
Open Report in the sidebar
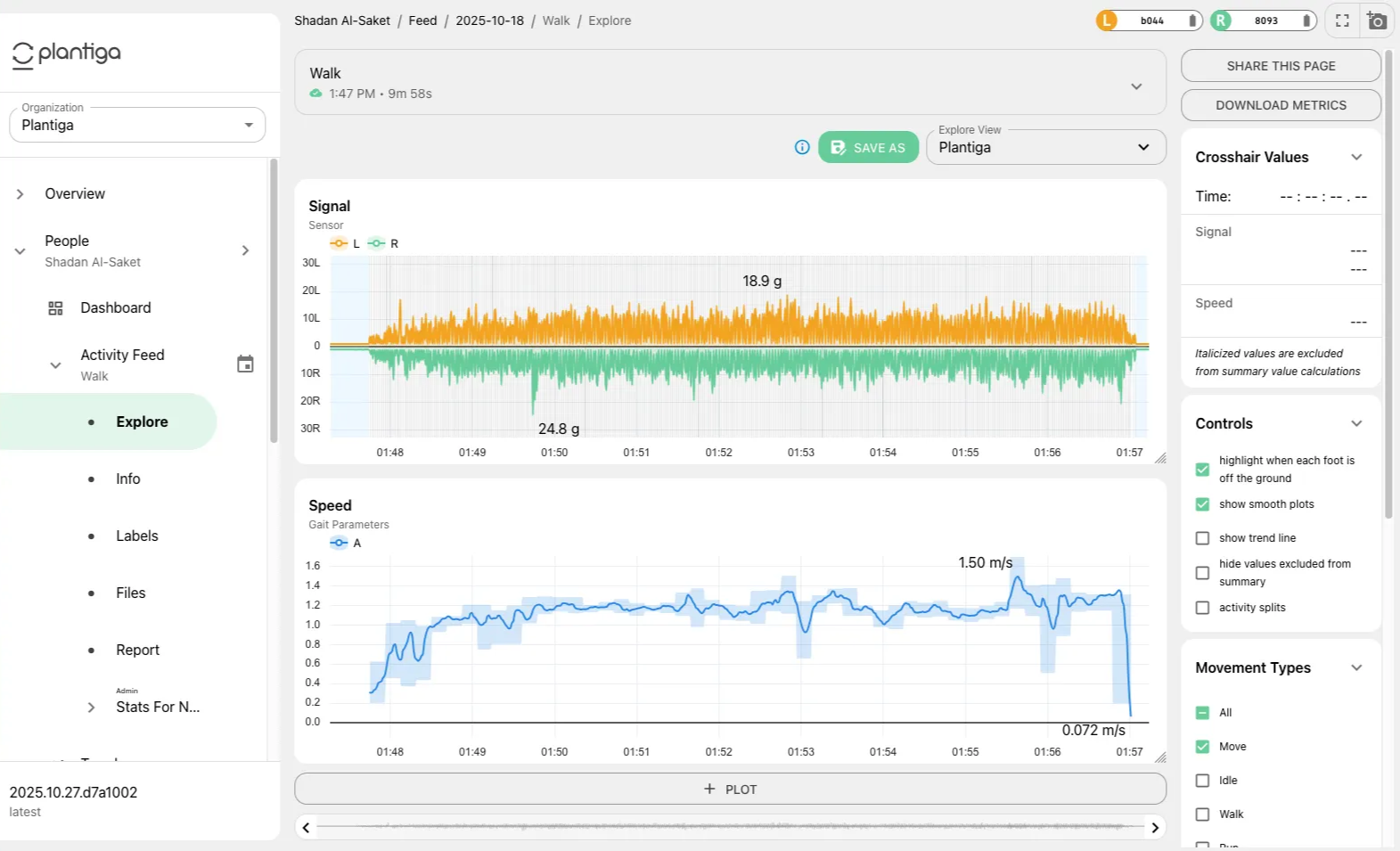[x=137, y=651]
